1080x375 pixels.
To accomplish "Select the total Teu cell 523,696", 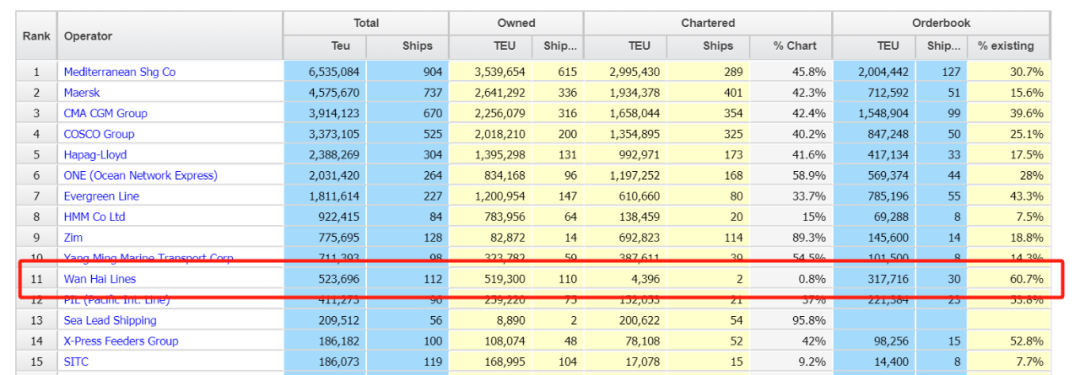I will (325, 279).
